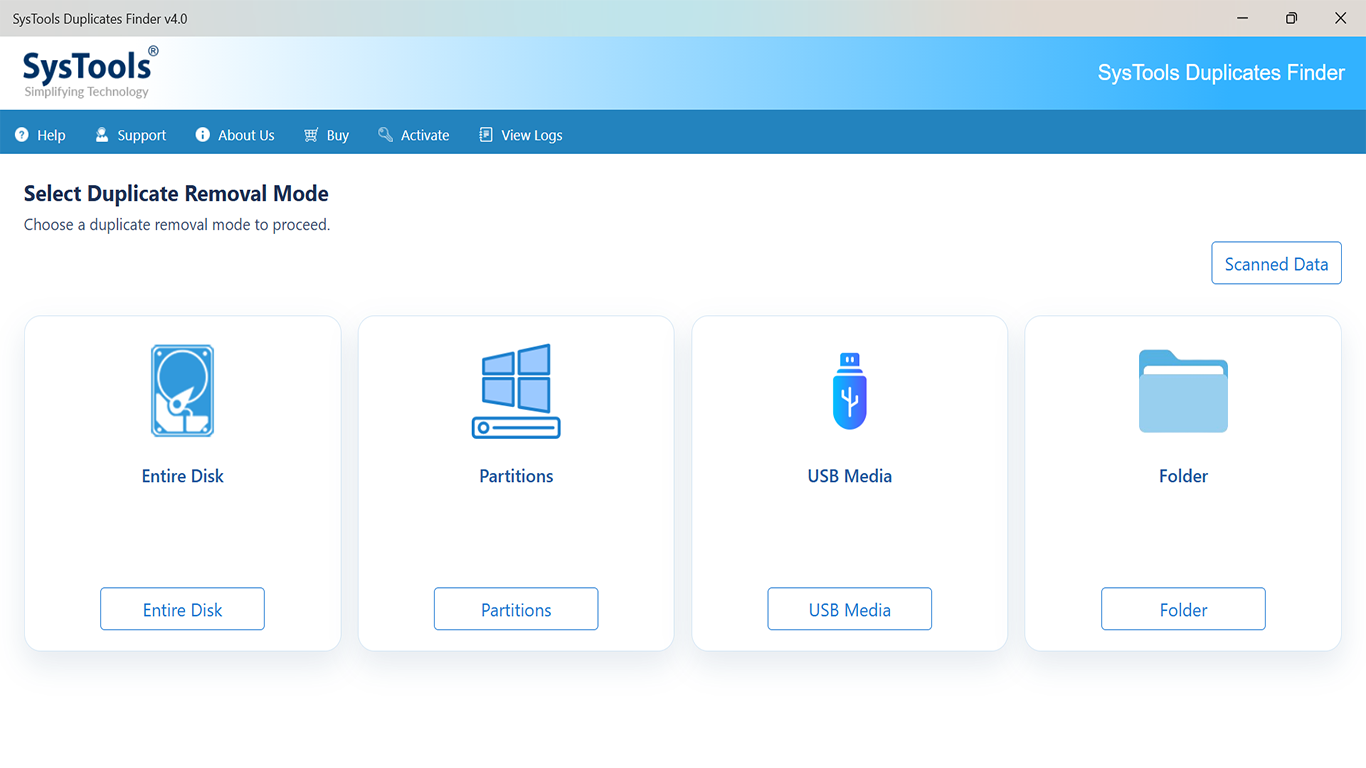Open About Us menu label
The image size is (1366, 768).
pos(246,136)
